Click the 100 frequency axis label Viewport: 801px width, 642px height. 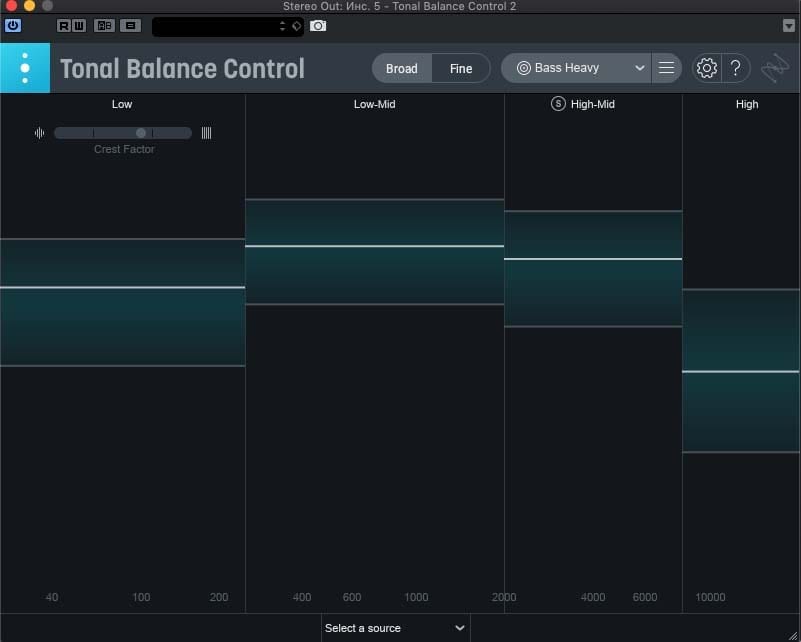click(141, 597)
